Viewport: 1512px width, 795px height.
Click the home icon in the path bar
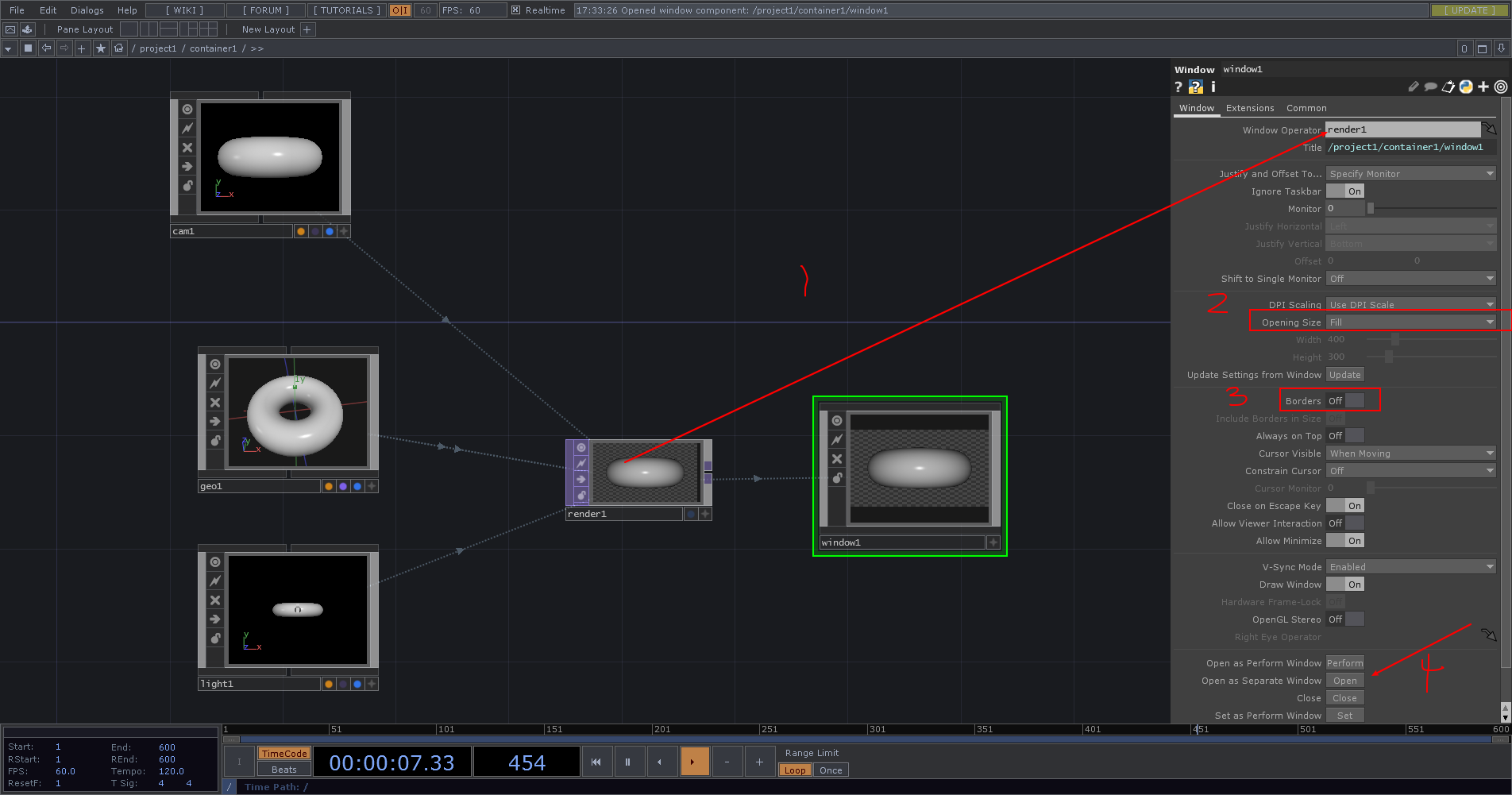click(119, 48)
